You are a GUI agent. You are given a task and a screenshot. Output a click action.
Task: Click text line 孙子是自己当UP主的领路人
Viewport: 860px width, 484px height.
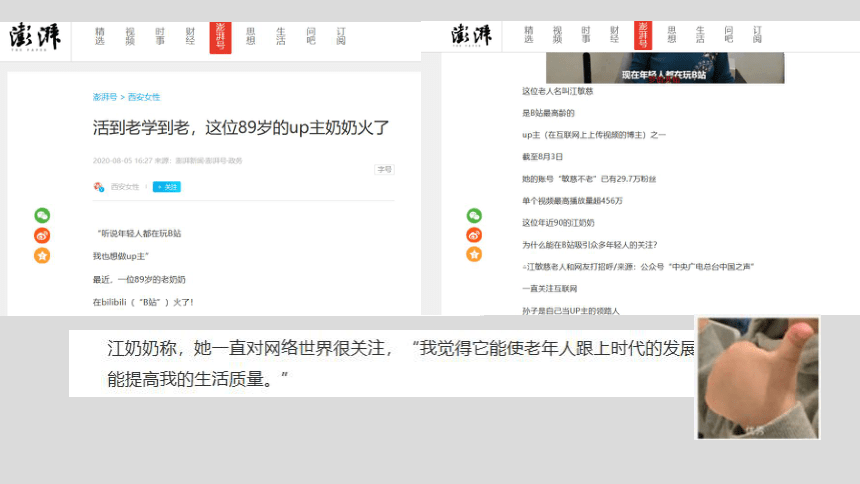click(570, 311)
